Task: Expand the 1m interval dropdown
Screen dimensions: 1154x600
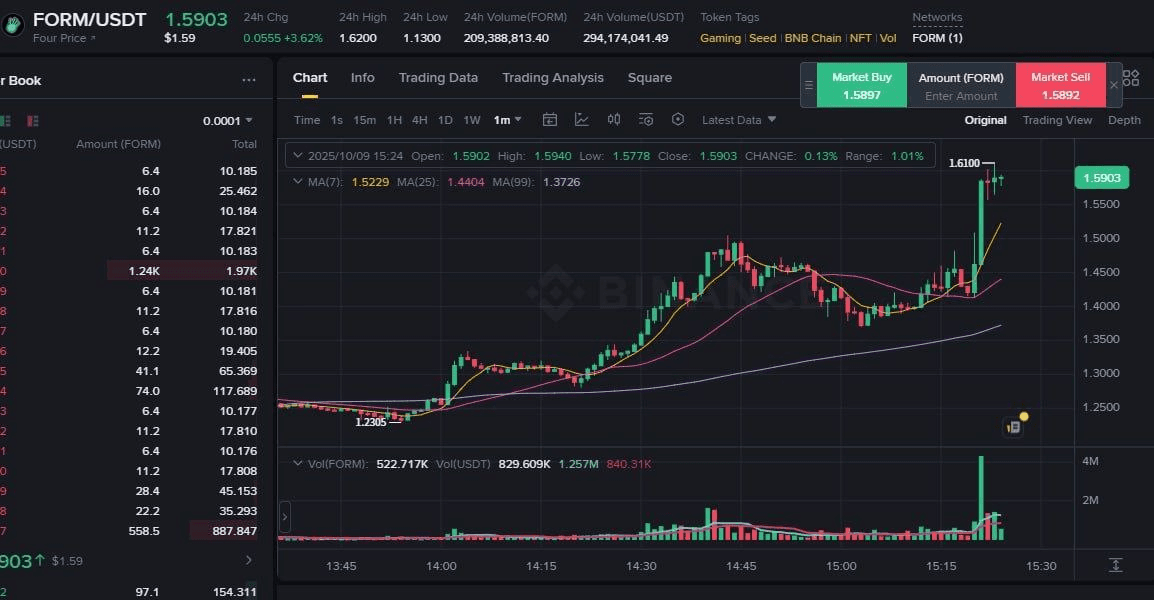Action: pos(507,120)
